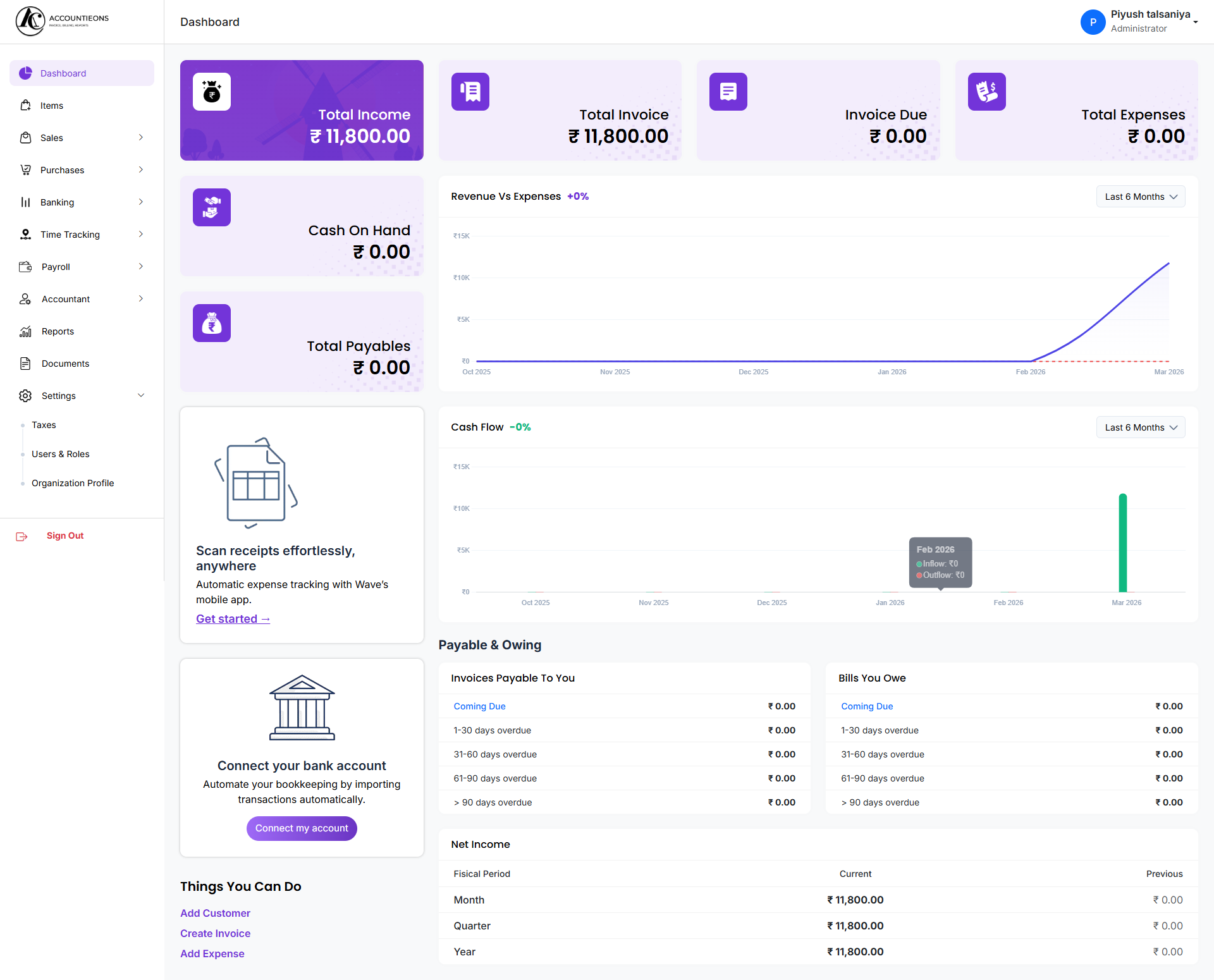
Task: Click the Create Invoice link
Action: coord(215,933)
